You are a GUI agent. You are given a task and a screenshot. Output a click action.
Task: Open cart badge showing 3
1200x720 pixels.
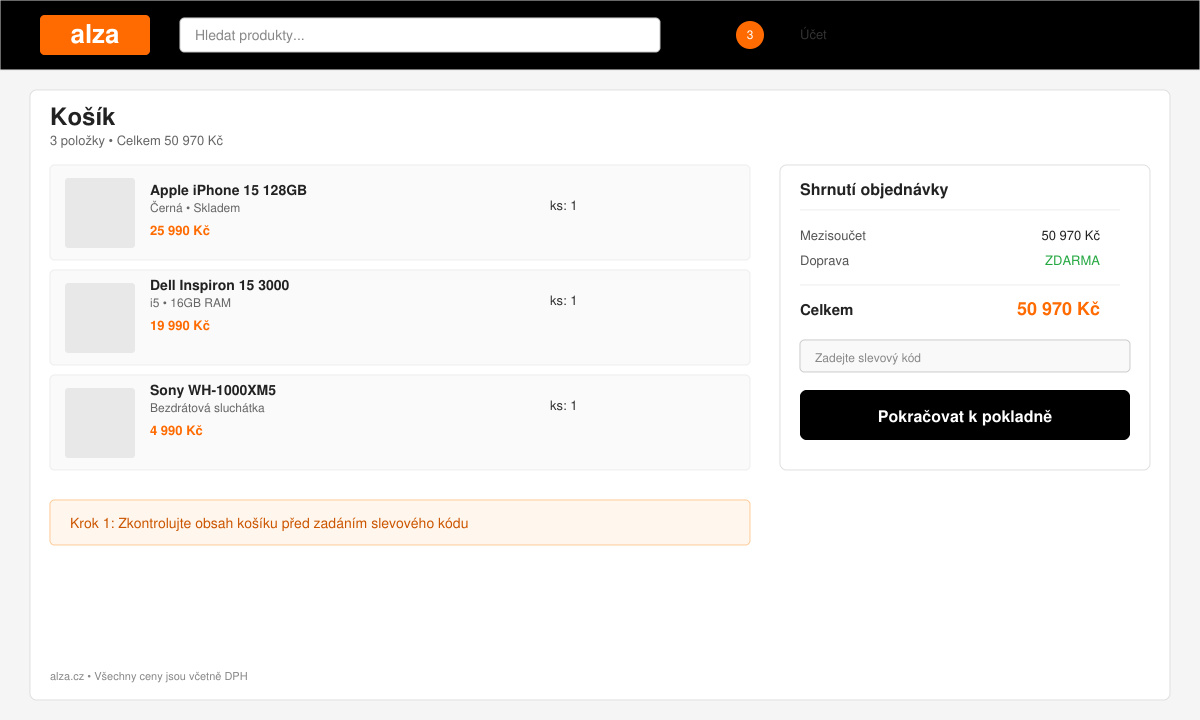(x=750, y=35)
